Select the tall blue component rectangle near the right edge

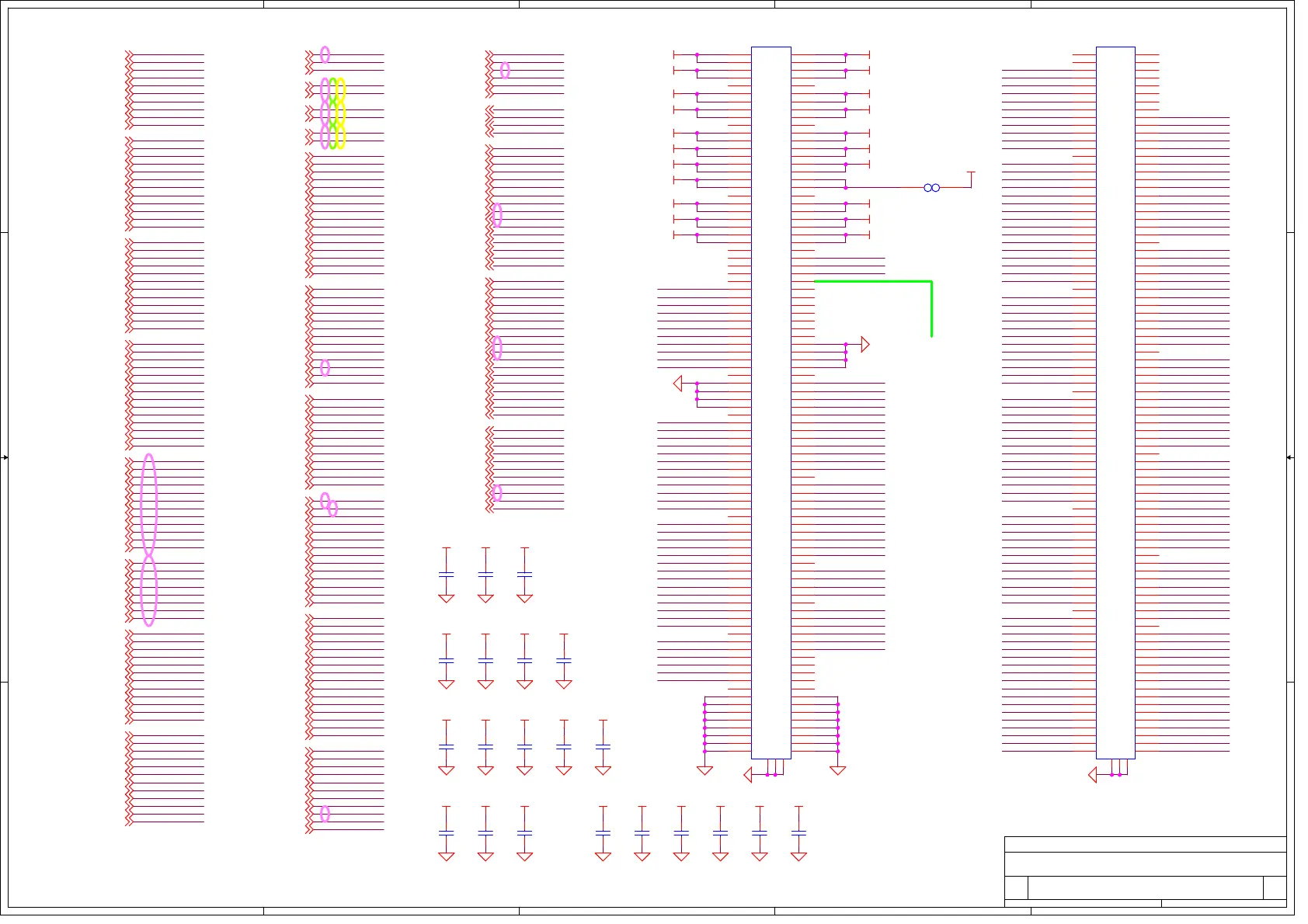(1115, 403)
